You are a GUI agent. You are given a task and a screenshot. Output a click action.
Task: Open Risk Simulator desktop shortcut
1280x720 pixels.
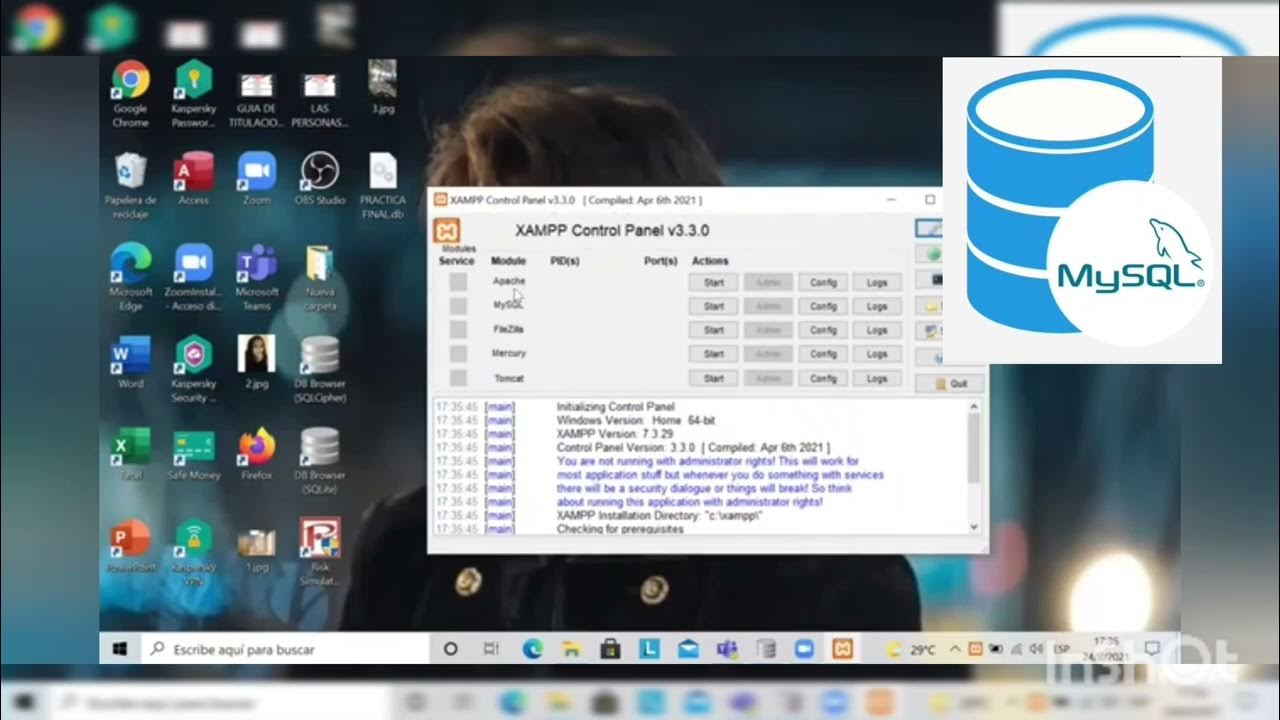click(x=320, y=539)
